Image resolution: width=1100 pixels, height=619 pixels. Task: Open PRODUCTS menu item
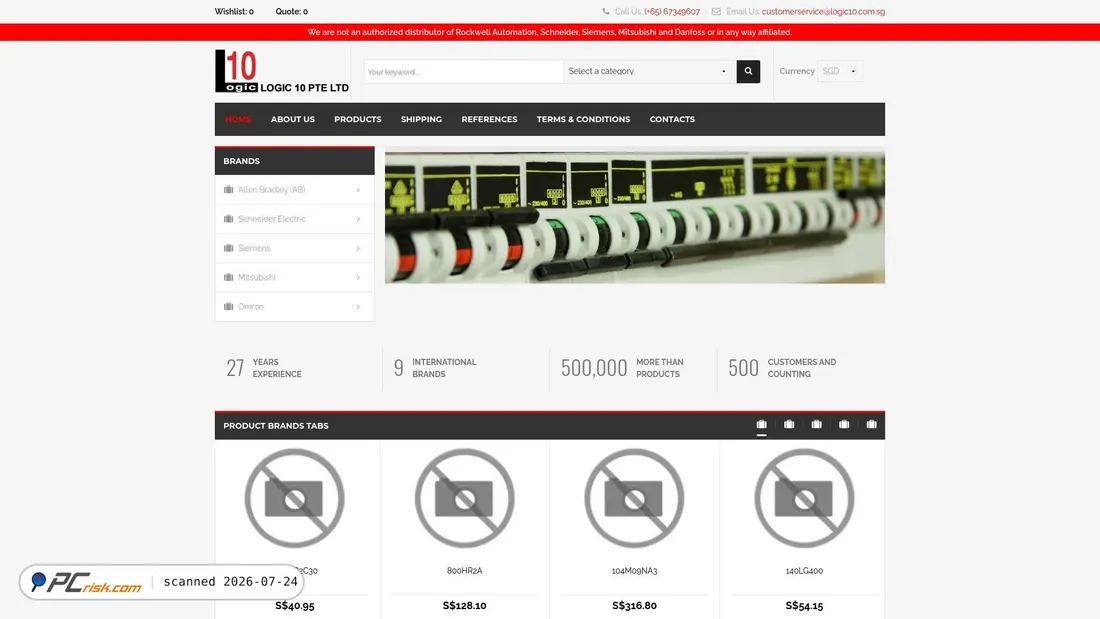(x=358, y=119)
